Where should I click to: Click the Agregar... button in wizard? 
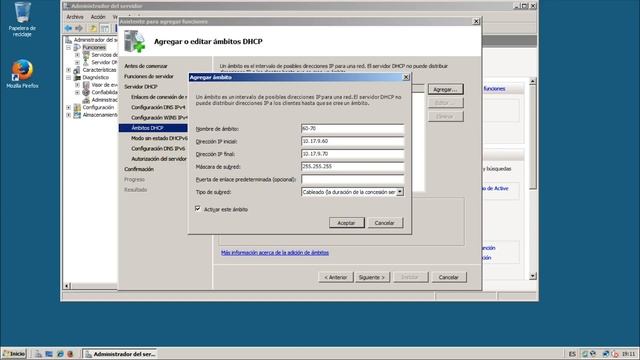[x=445, y=89]
